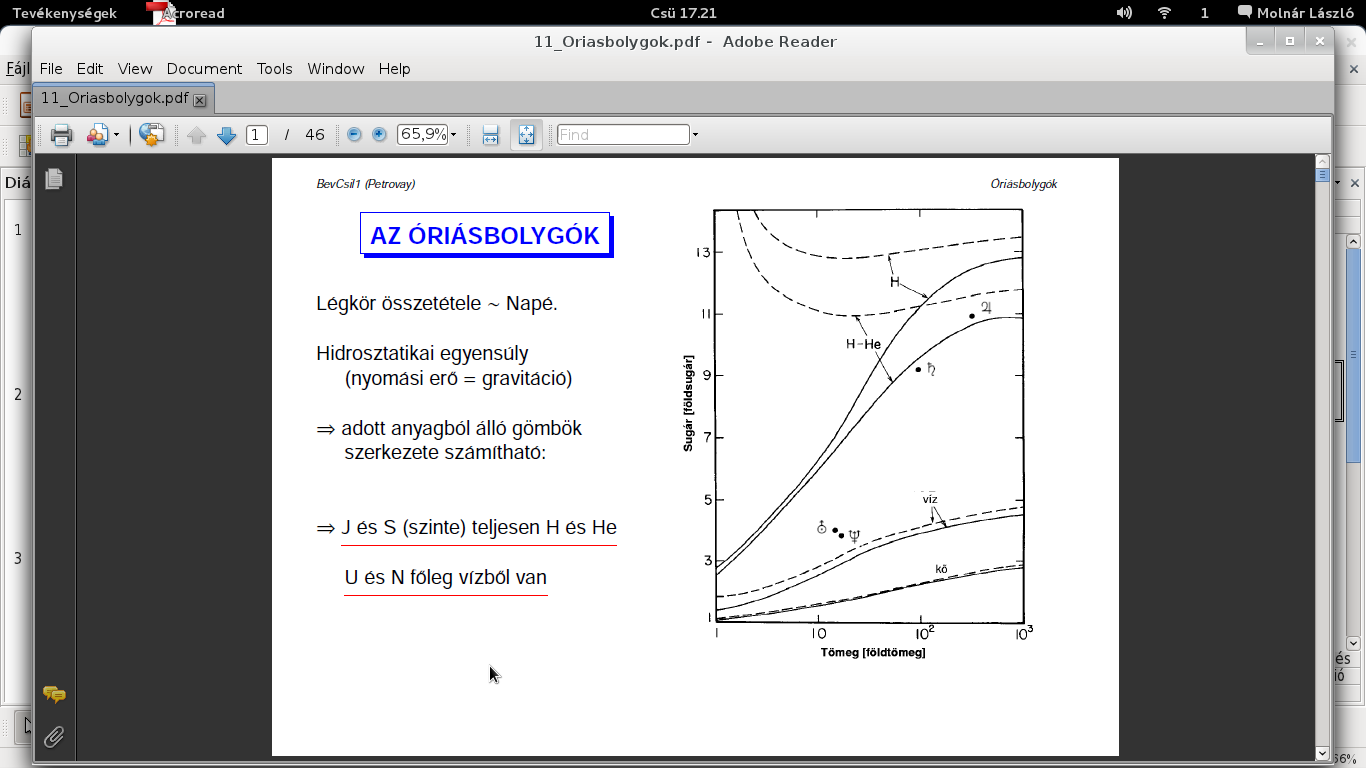
Task: Open the Comments panel icon
Action: coord(54,694)
